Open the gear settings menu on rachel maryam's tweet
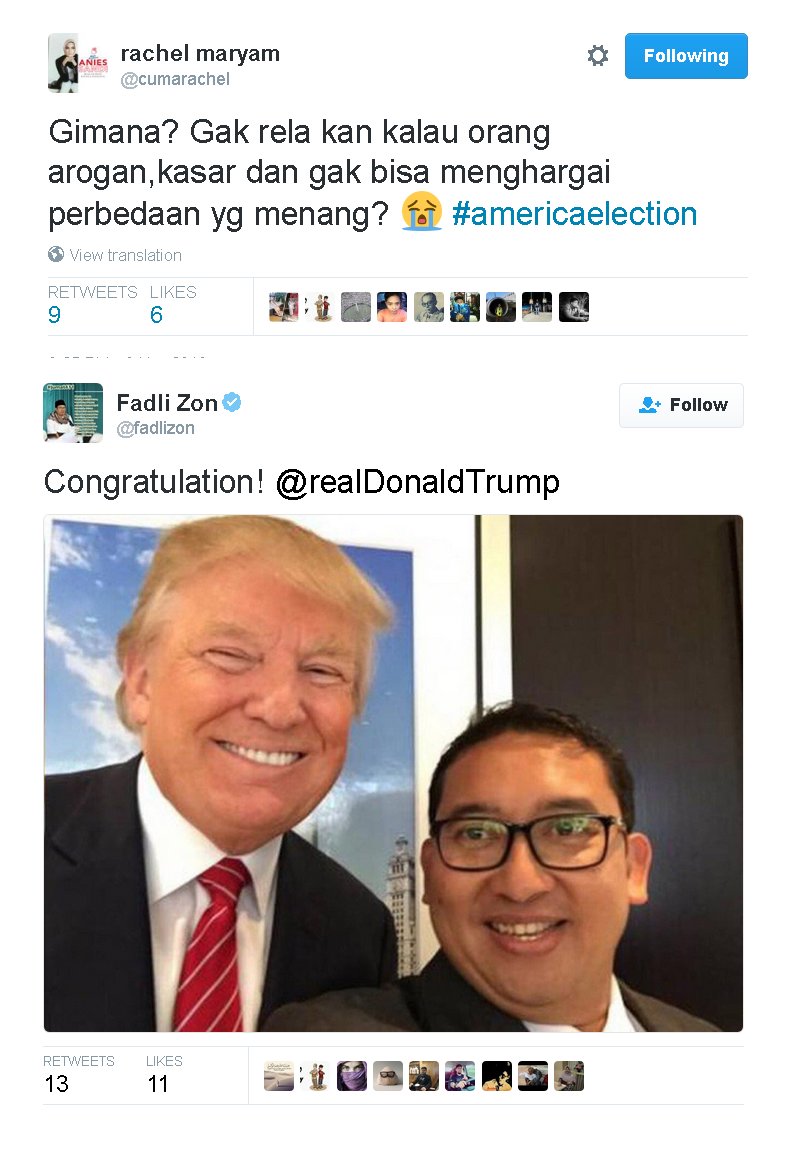 598,56
